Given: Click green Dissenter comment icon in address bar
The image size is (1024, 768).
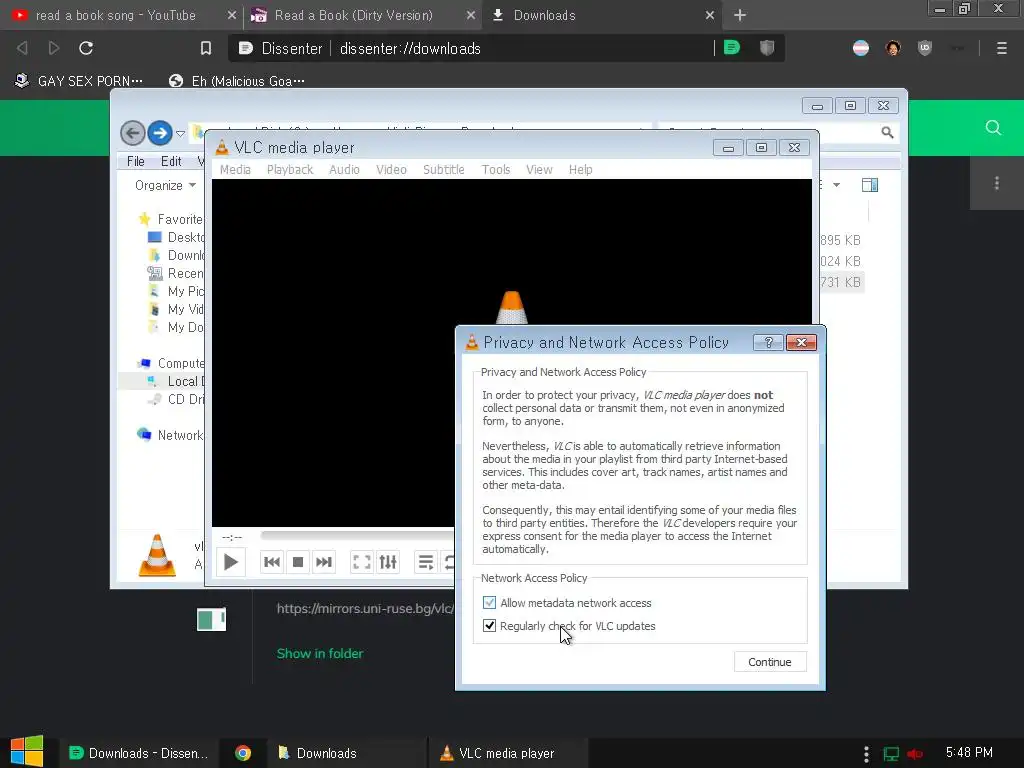Looking at the screenshot, I should point(732,48).
